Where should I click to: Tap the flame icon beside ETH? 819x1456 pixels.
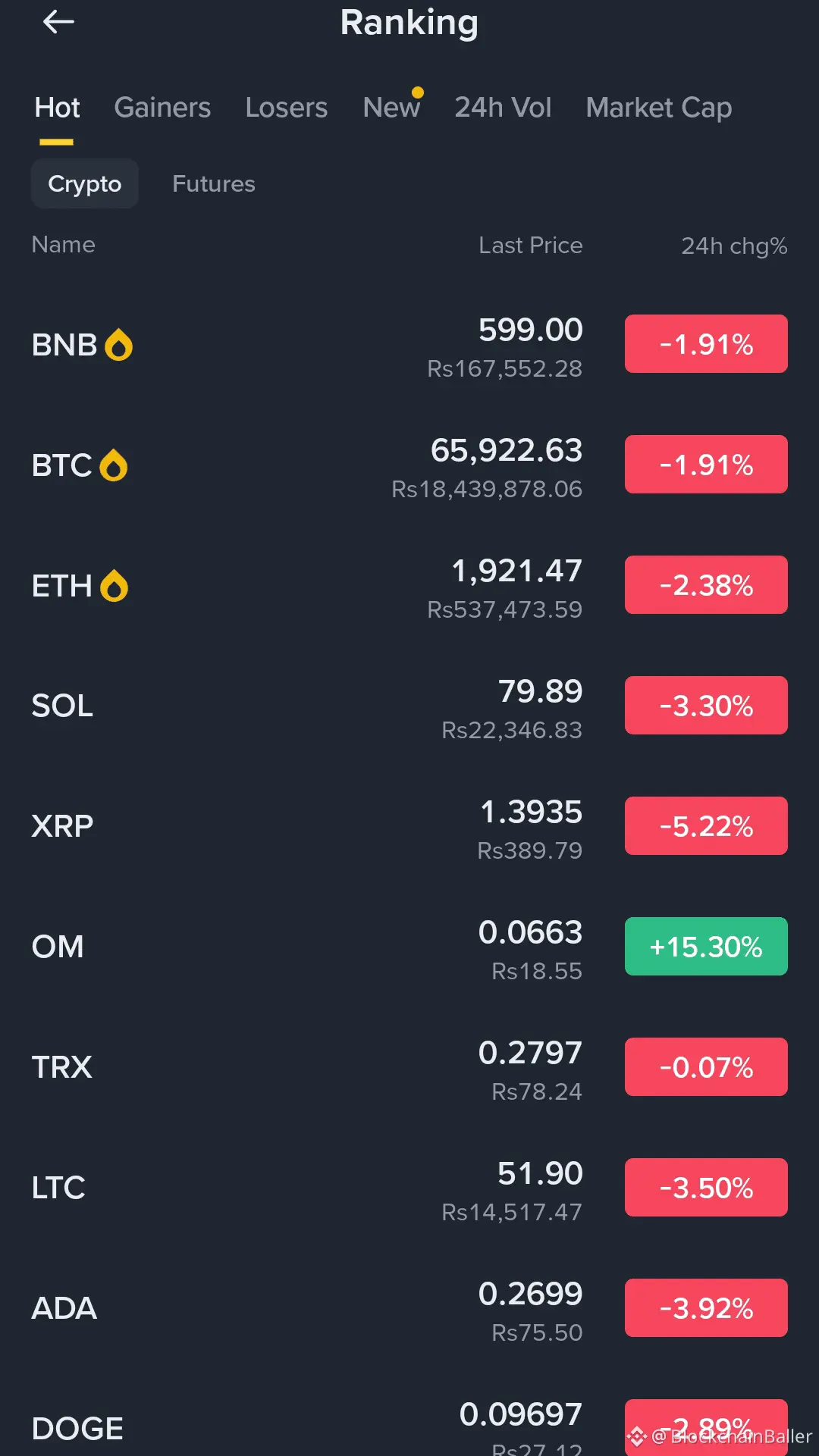114,586
